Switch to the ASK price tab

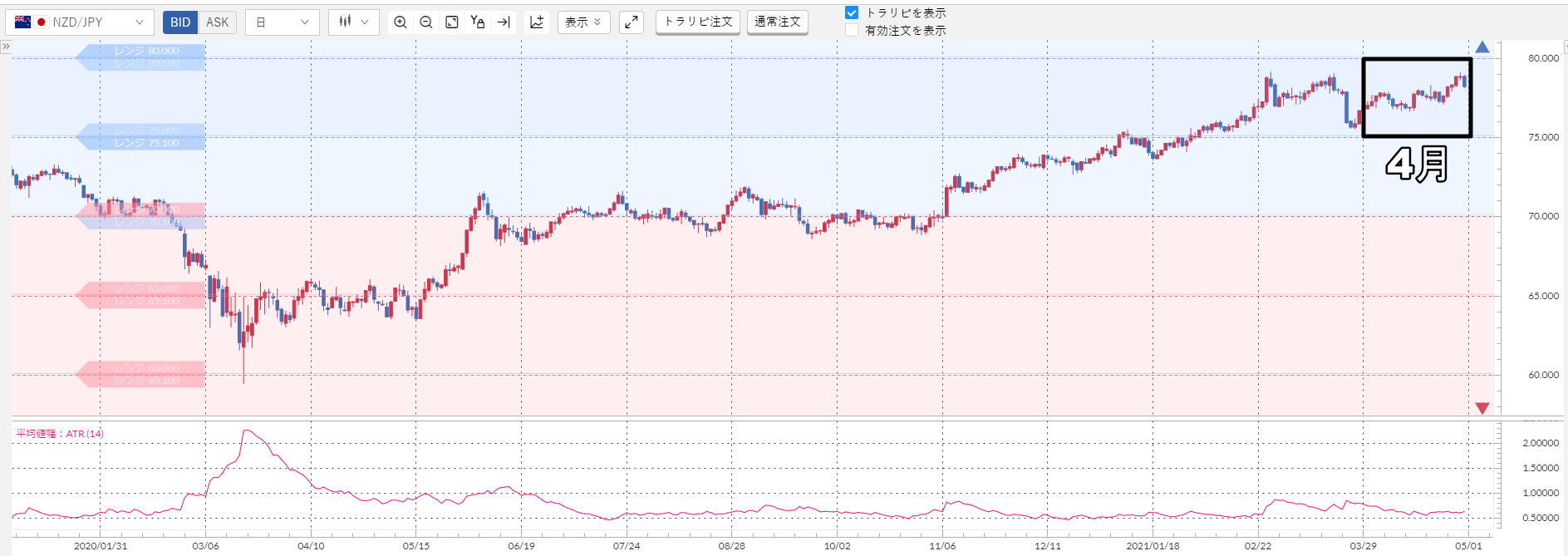[217, 22]
